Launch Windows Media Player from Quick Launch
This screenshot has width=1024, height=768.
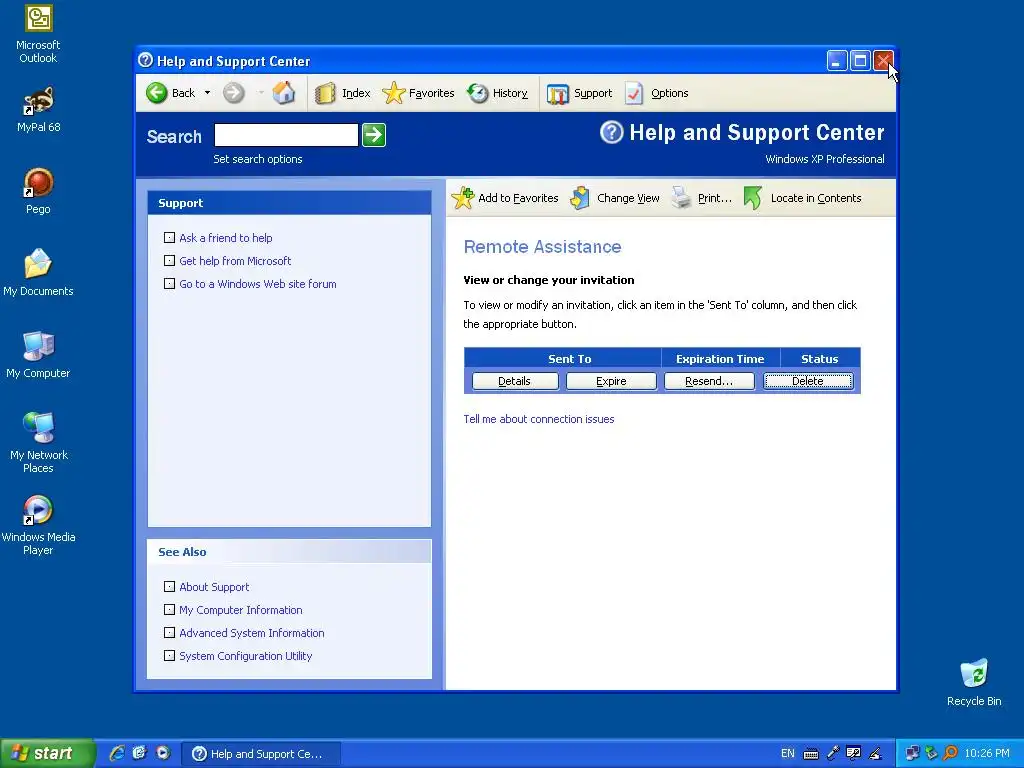(163, 753)
